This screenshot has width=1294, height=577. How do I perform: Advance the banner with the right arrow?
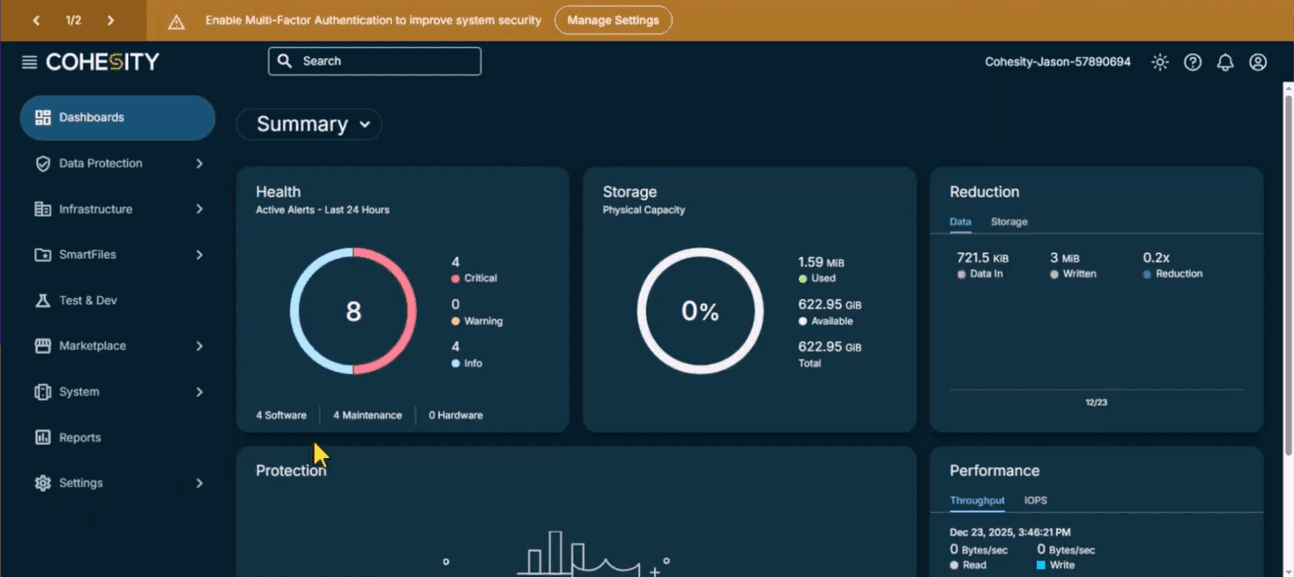(x=111, y=18)
